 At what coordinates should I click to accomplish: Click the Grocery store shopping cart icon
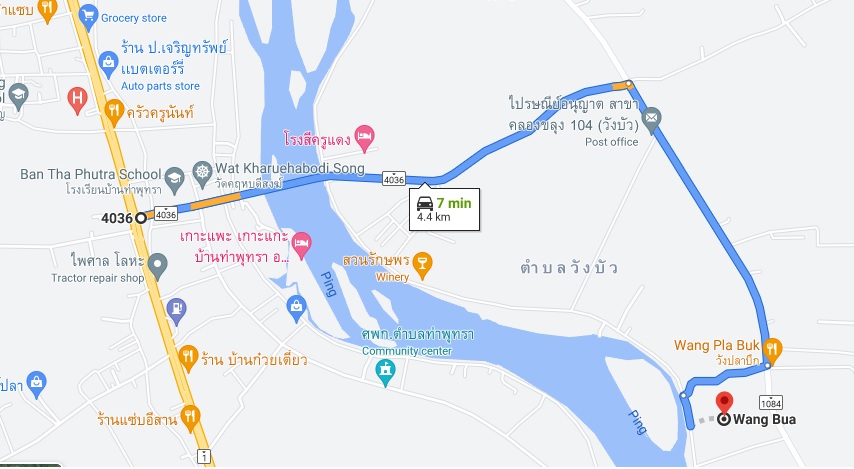click(x=88, y=17)
